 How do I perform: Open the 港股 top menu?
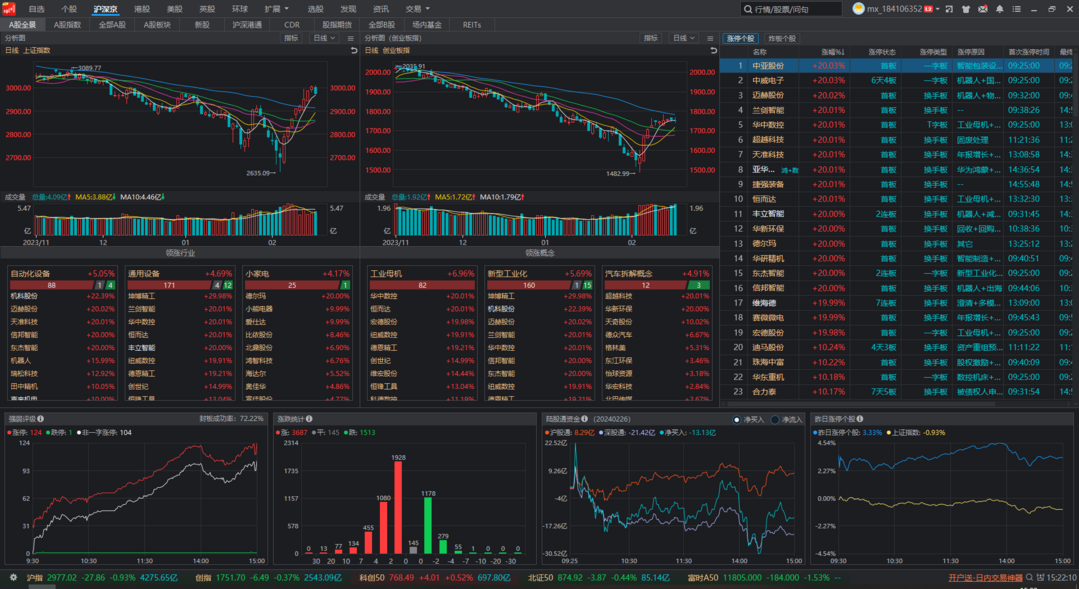click(x=142, y=9)
